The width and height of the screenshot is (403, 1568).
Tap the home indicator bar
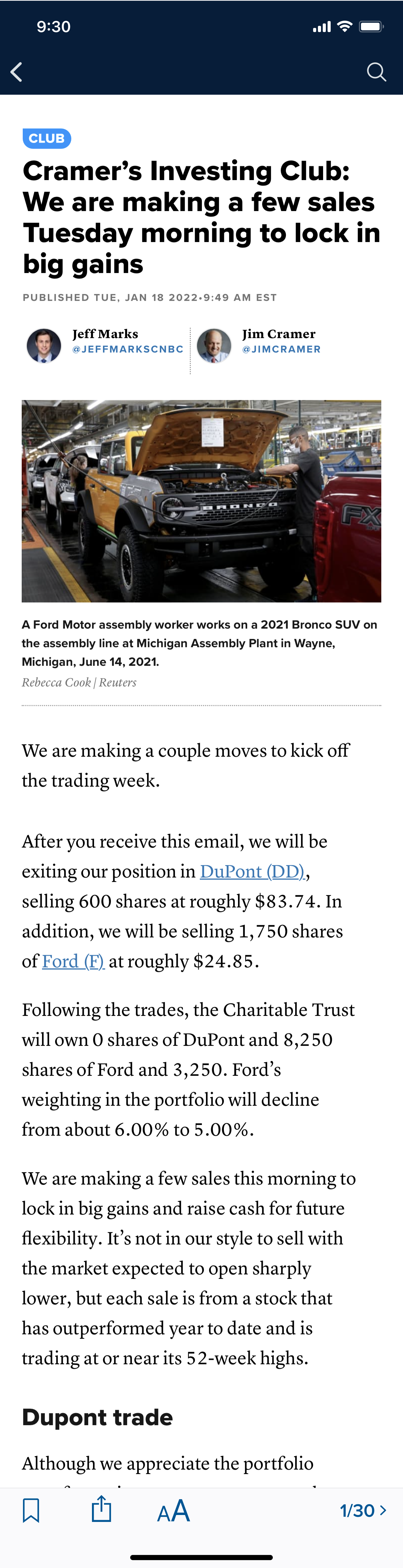201,1557
